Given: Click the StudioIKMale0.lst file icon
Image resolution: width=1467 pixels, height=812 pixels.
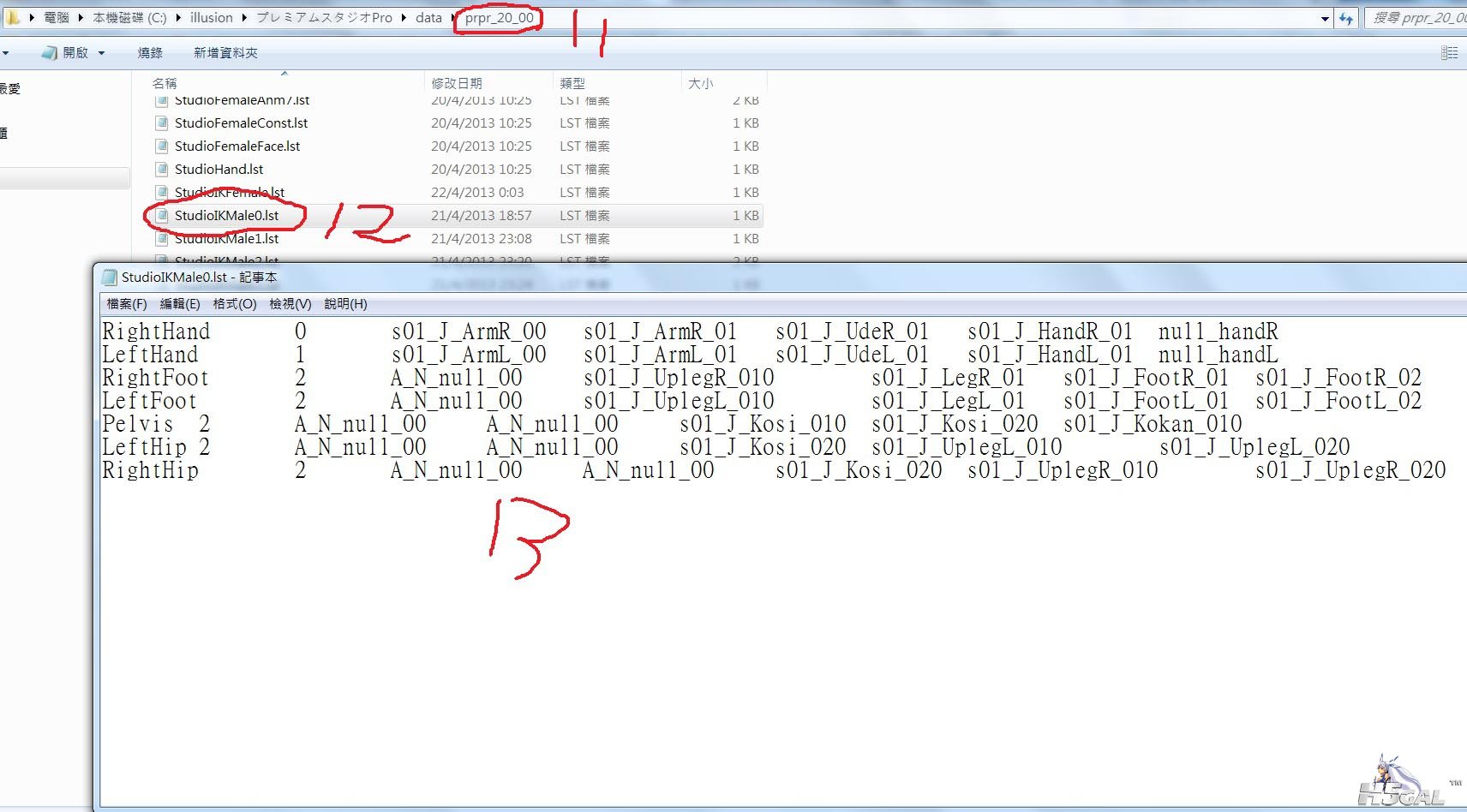Looking at the screenshot, I should [161, 216].
